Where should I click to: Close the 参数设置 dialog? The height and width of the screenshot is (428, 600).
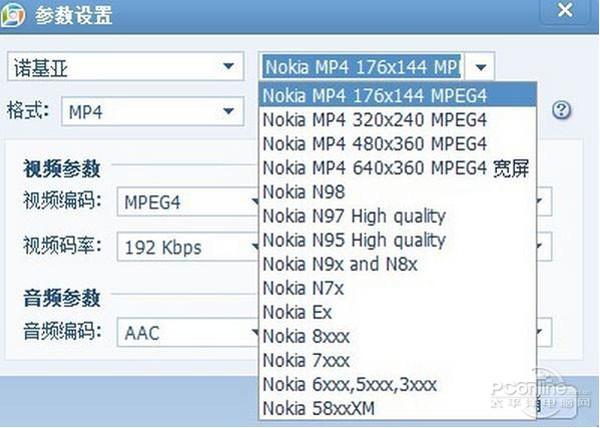tap(565, 11)
